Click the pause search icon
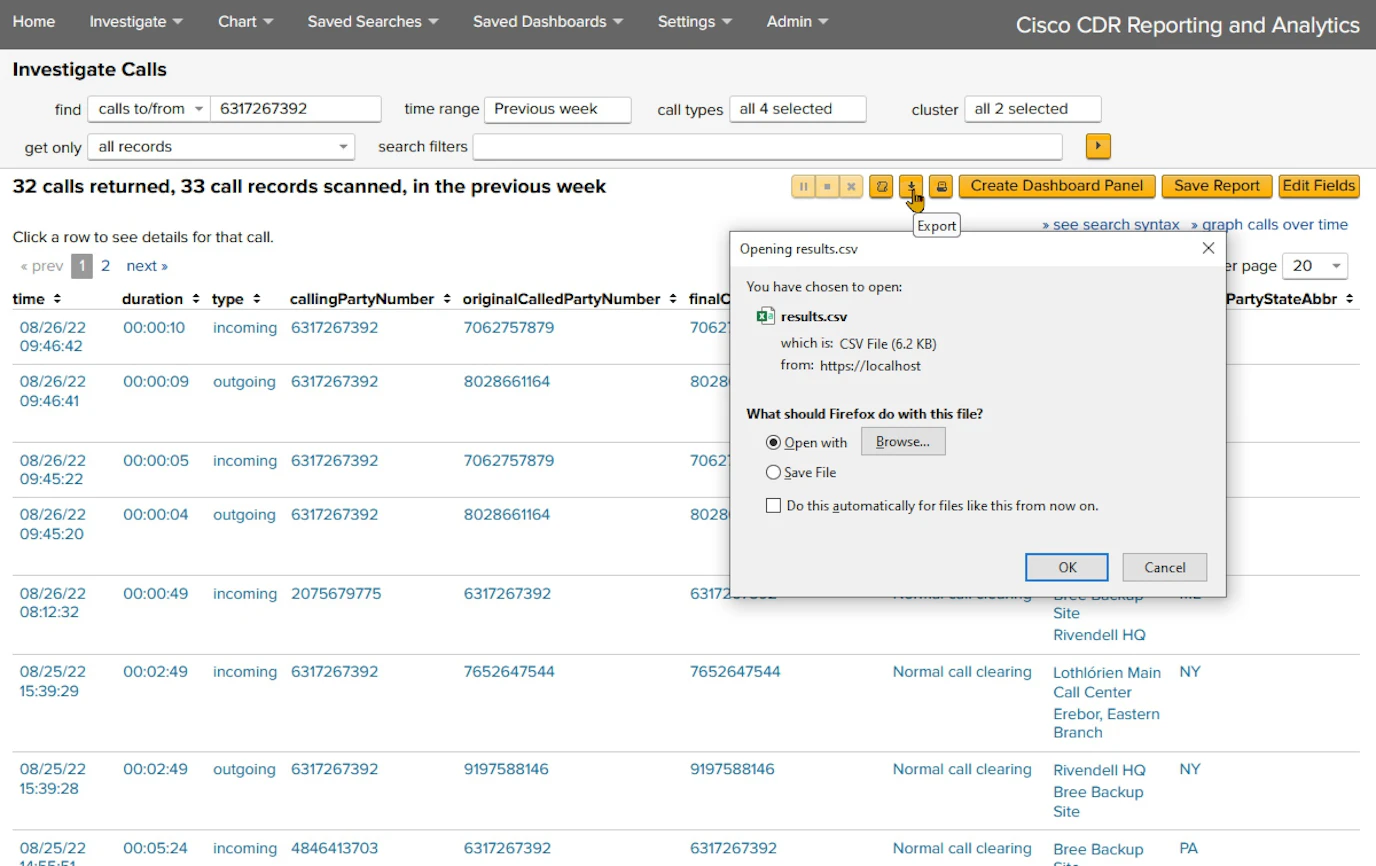 click(x=804, y=186)
